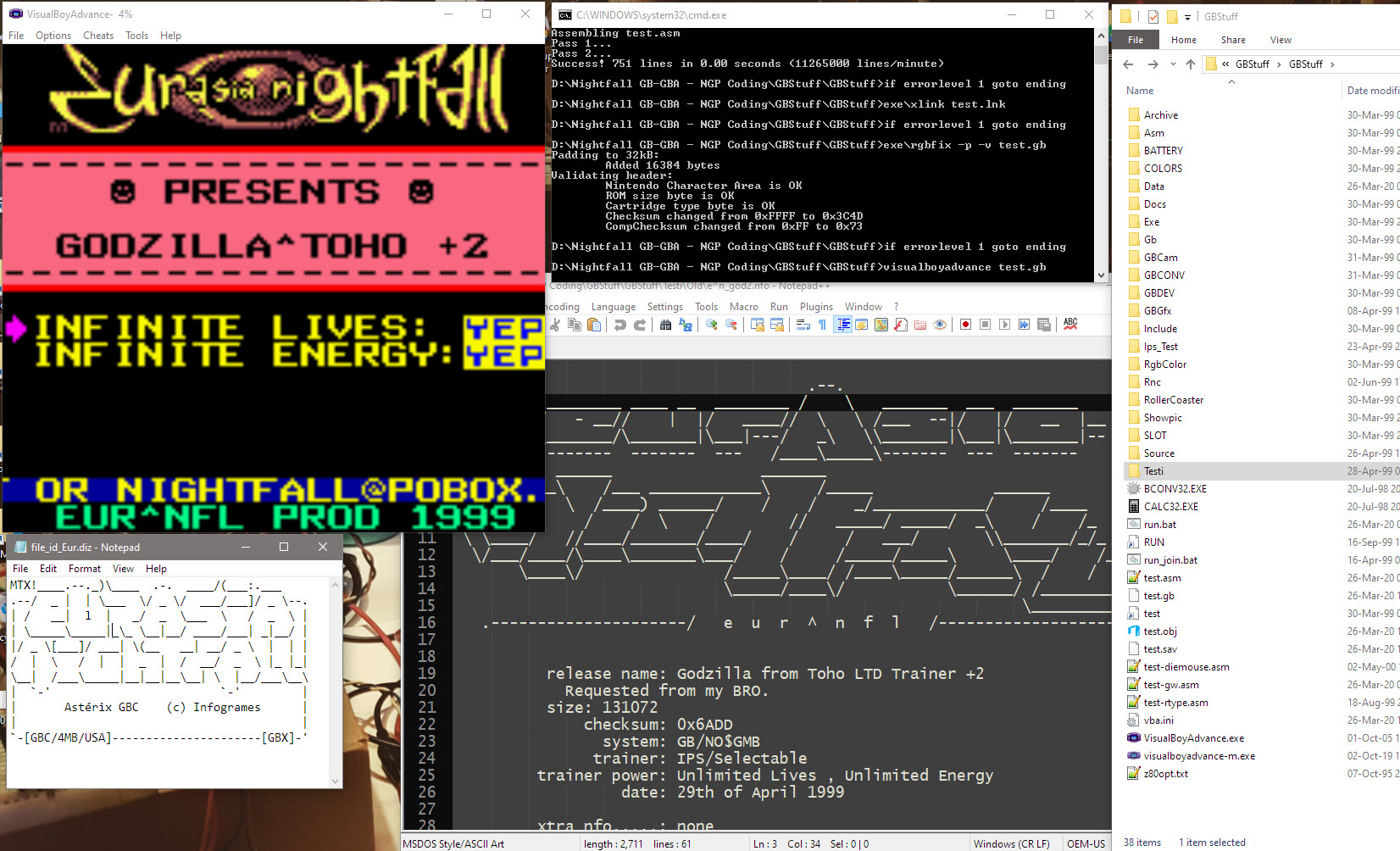Open the Macro menu in Notepad++
The height and width of the screenshot is (851, 1400).
[743, 307]
